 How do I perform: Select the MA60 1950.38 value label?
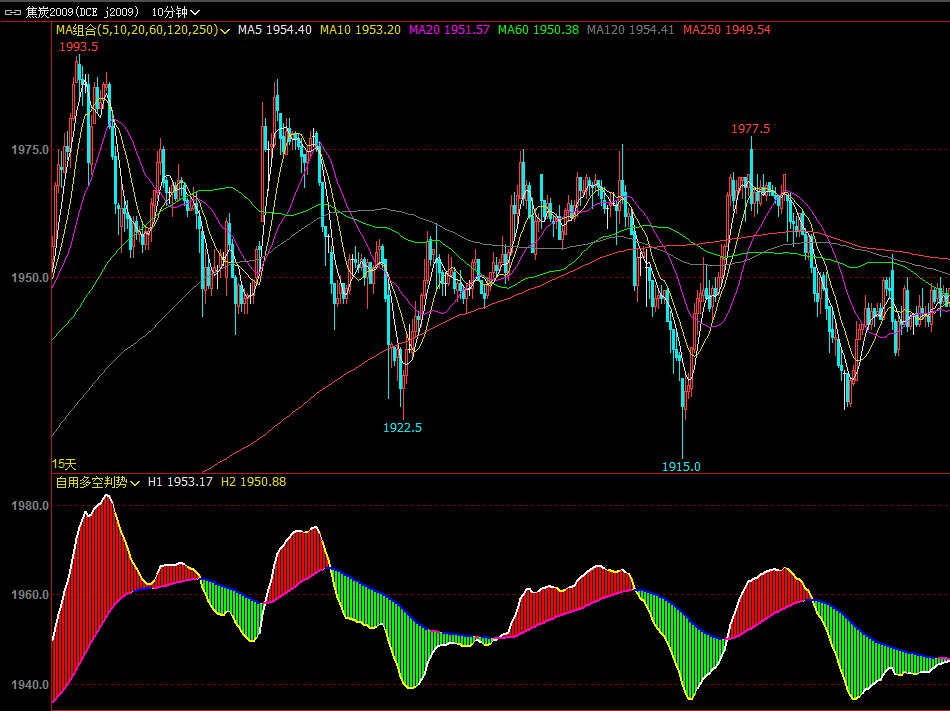(538, 30)
